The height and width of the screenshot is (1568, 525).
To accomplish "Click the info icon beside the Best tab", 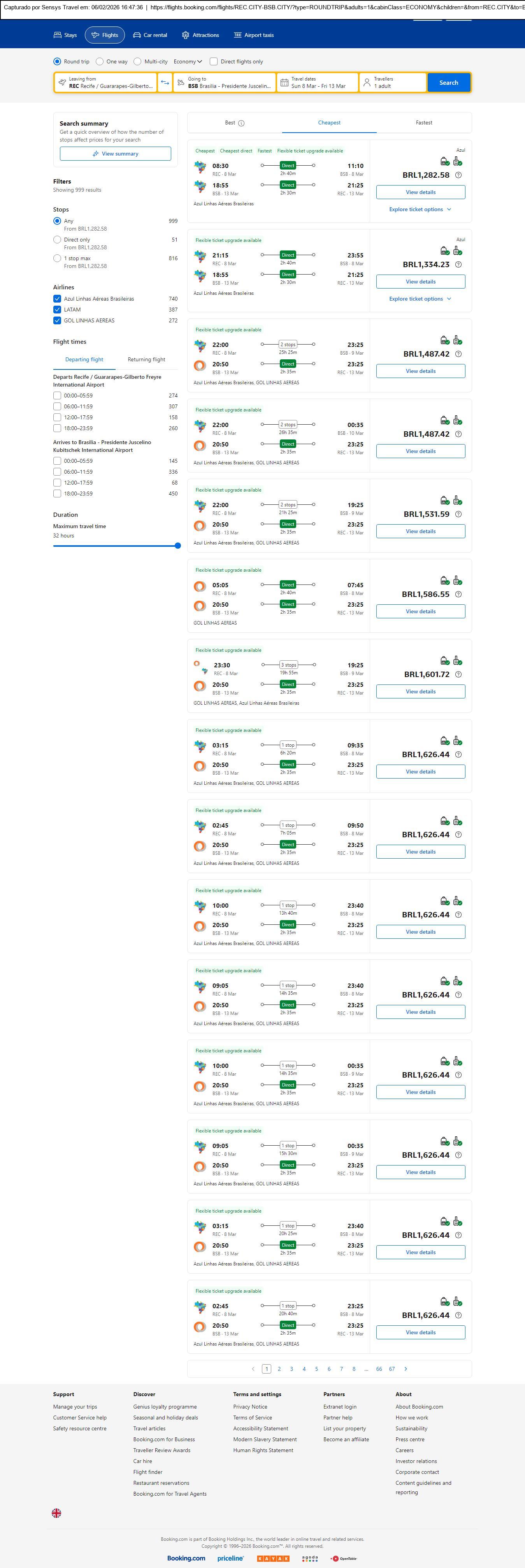I will (x=241, y=123).
